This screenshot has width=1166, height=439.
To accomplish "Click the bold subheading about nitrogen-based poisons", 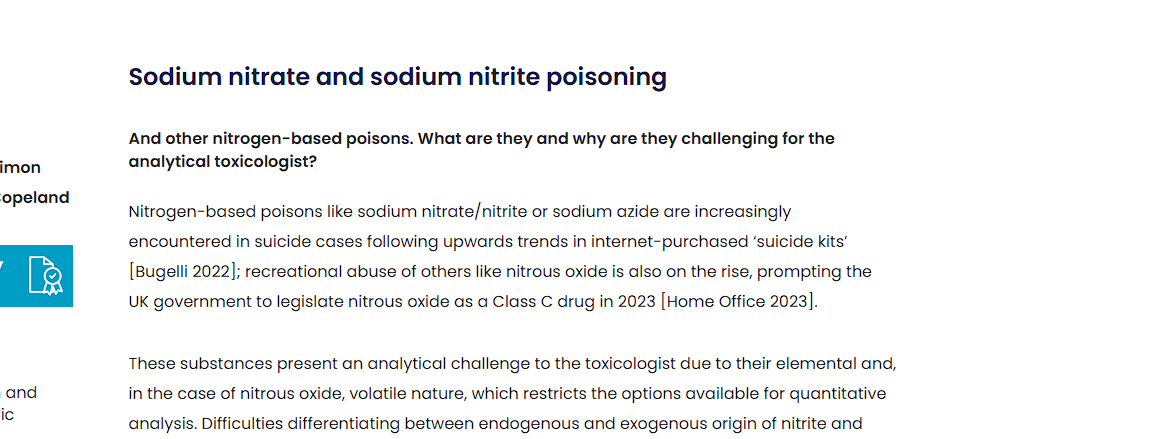I will pos(481,150).
